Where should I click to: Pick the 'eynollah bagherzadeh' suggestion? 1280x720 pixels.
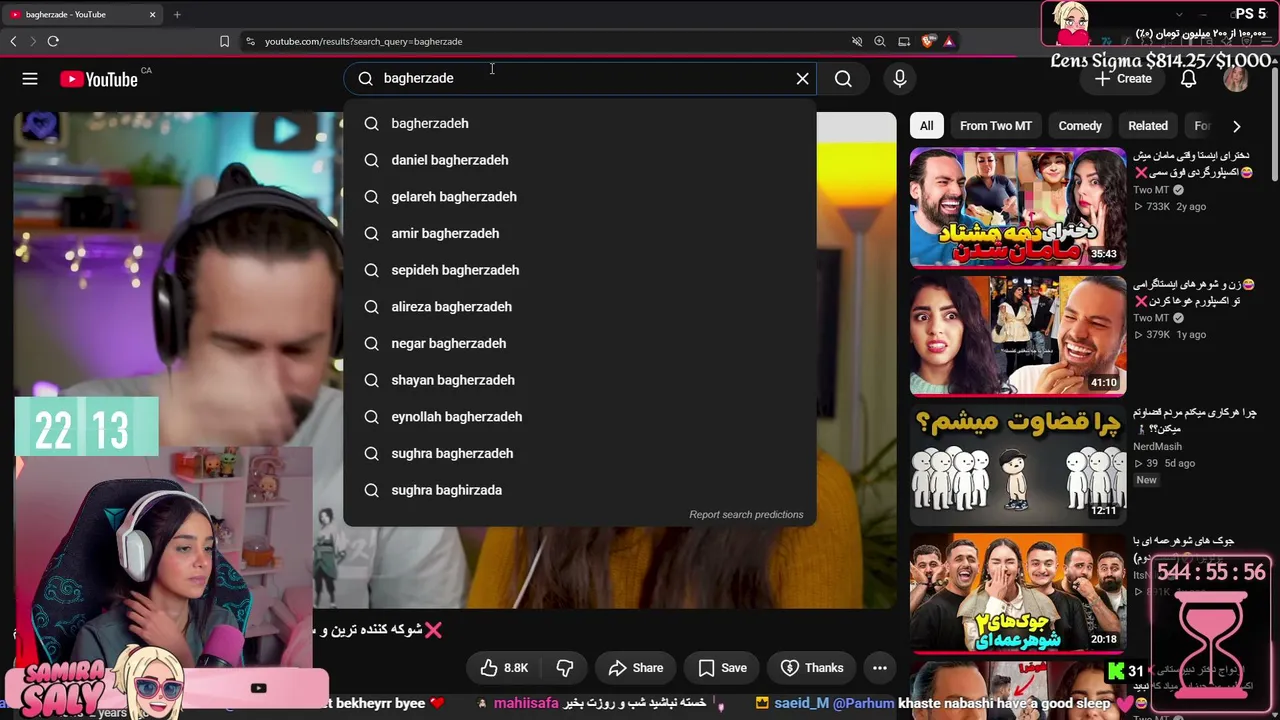pyautogui.click(x=580, y=417)
